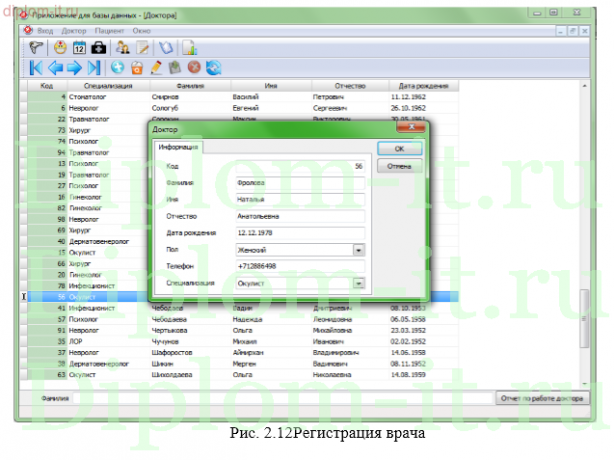Click the previous record arrow
This screenshot has width=614, height=460.
pos(55,68)
